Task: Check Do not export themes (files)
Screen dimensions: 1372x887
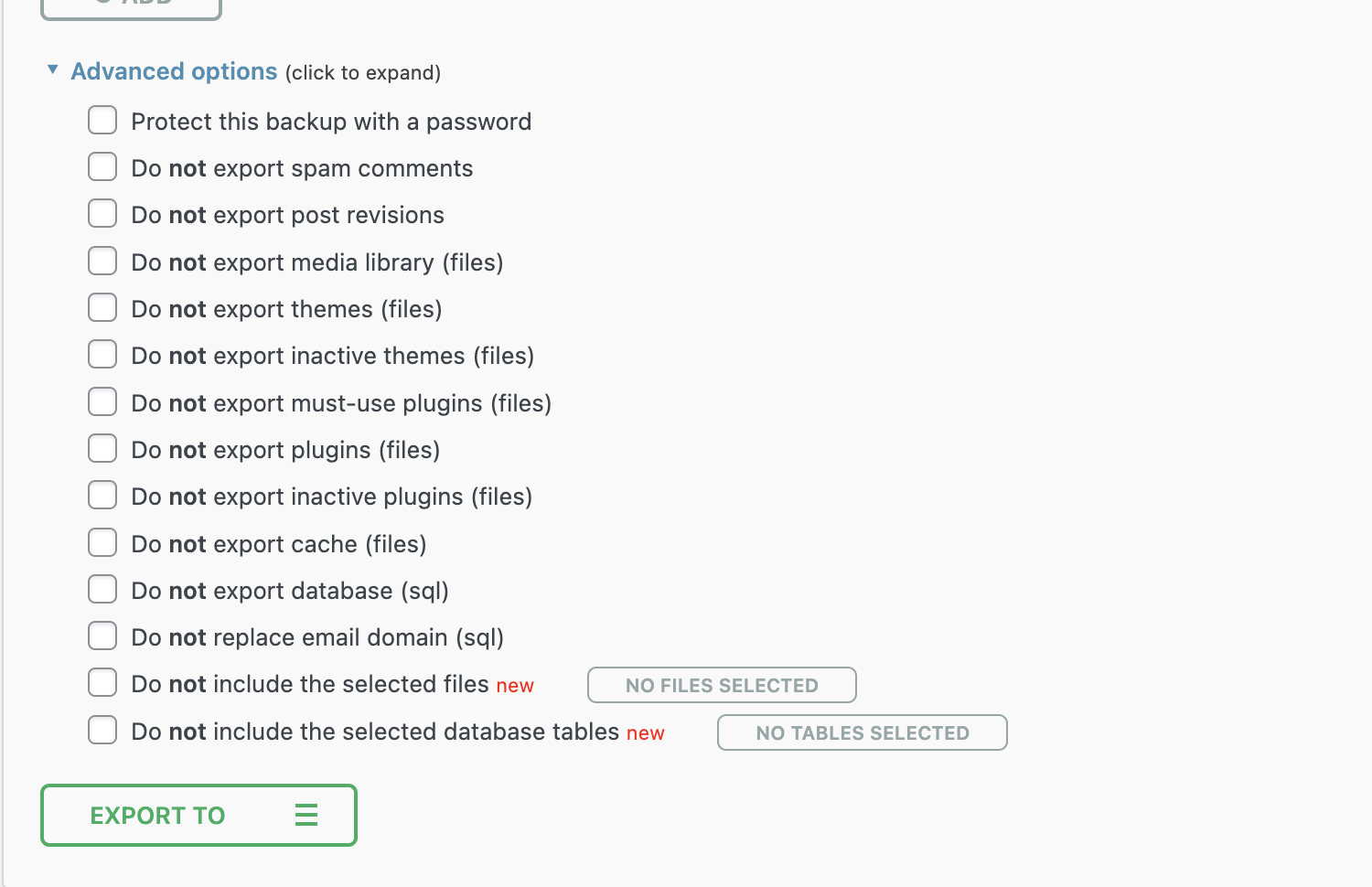Action: coord(102,308)
